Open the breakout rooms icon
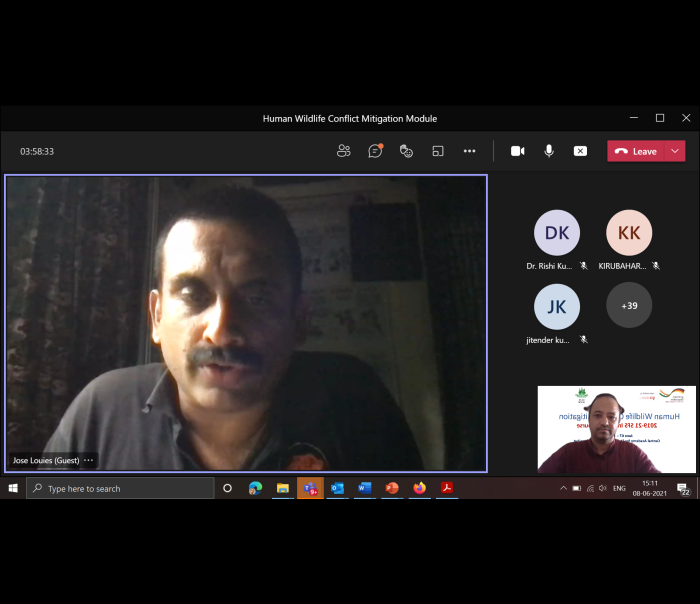The height and width of the screenshot is (604, 700). point(437,151)
